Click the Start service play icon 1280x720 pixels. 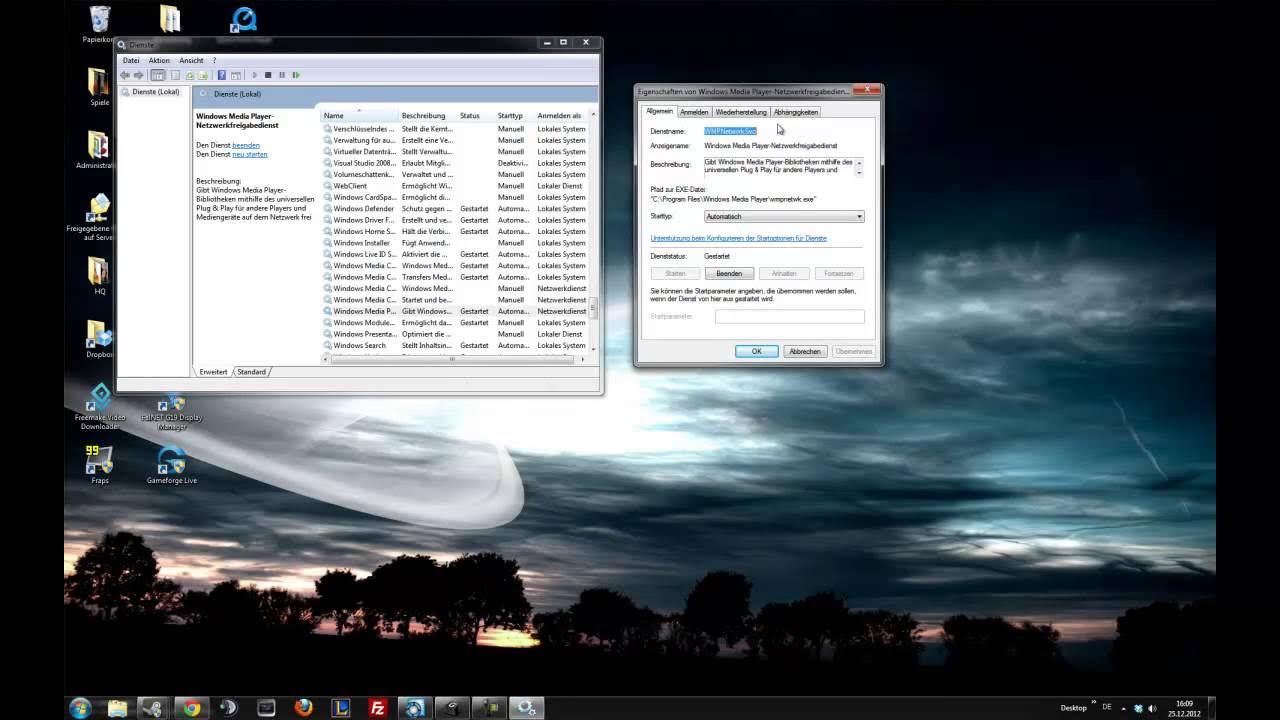(254, 75)
